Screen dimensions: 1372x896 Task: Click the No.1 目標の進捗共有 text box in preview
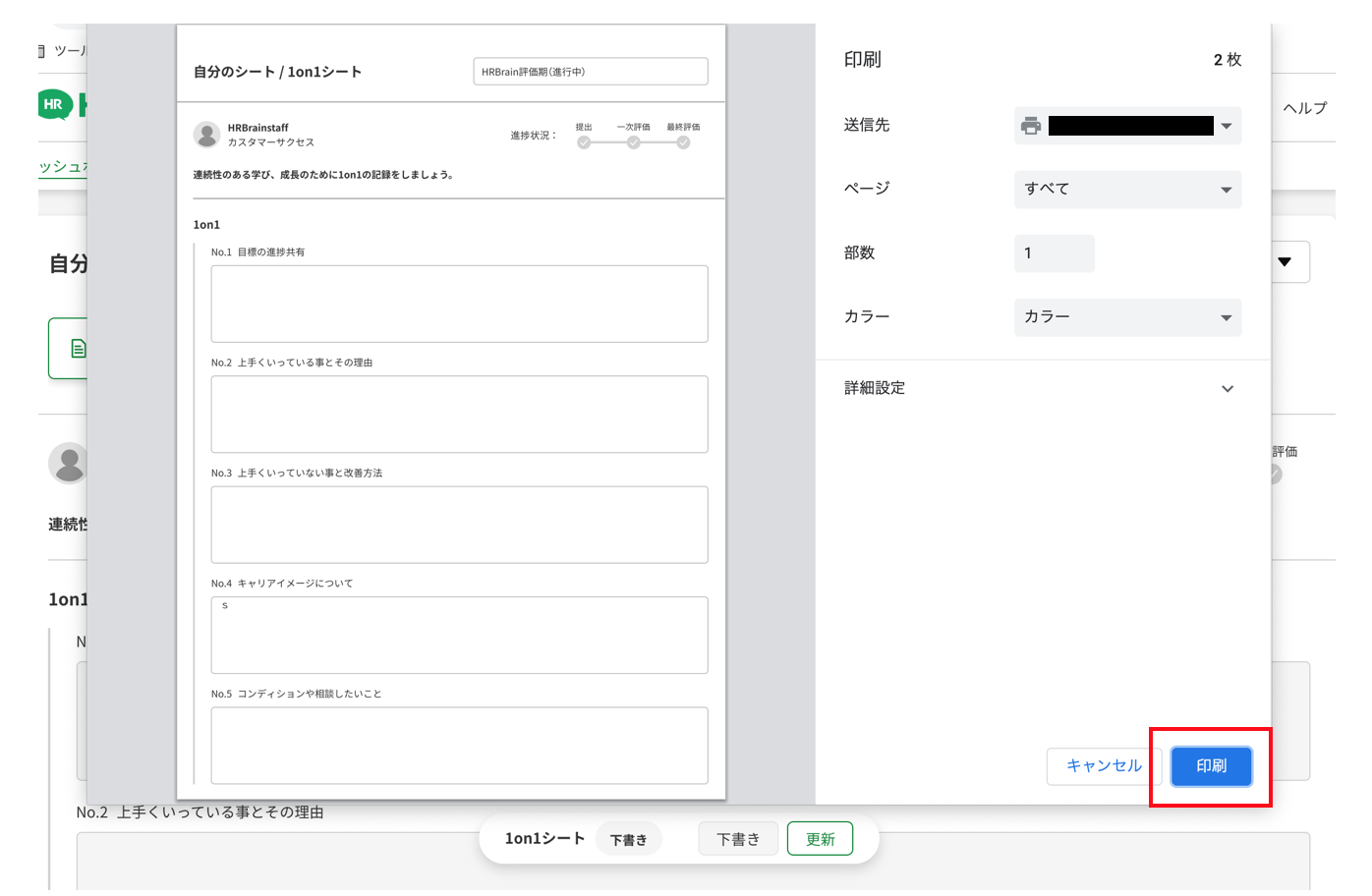[x=459, y=304]
